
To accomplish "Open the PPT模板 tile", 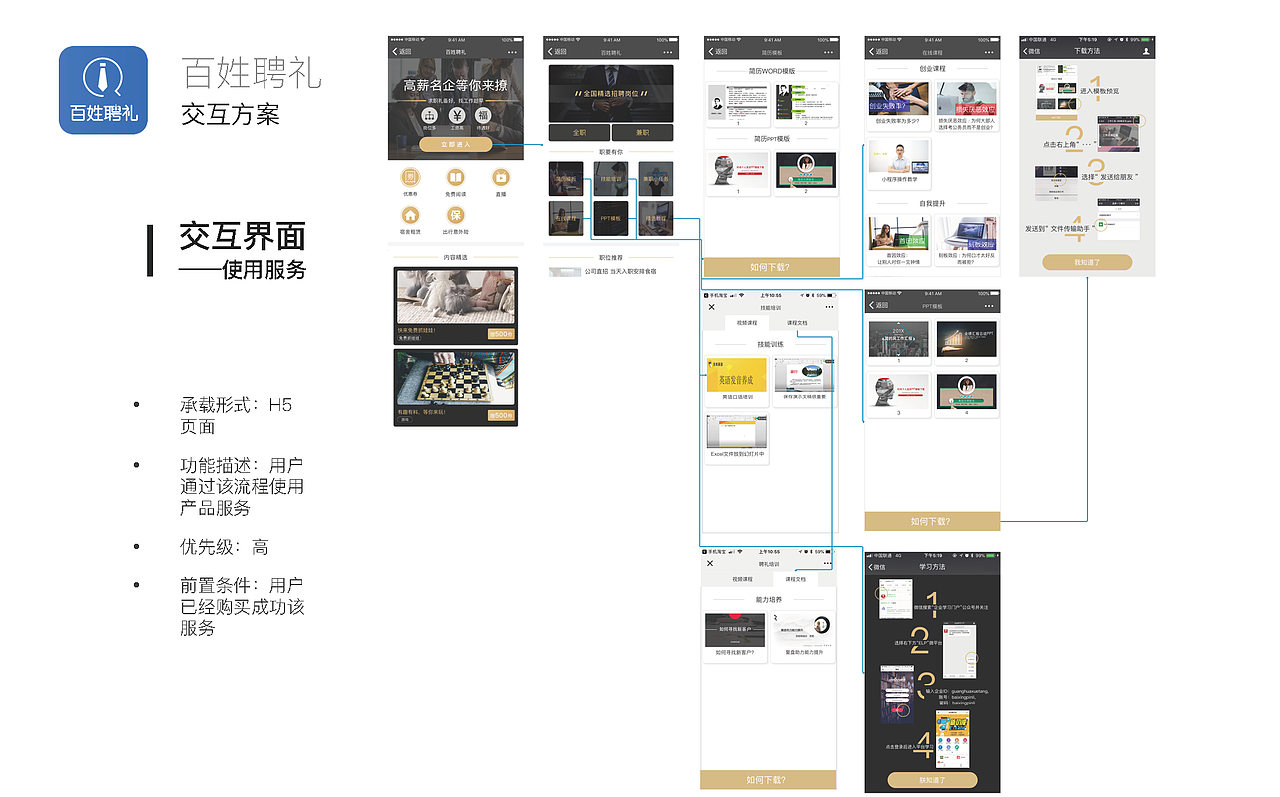I will pyautogui.click(x=611, y=218).
